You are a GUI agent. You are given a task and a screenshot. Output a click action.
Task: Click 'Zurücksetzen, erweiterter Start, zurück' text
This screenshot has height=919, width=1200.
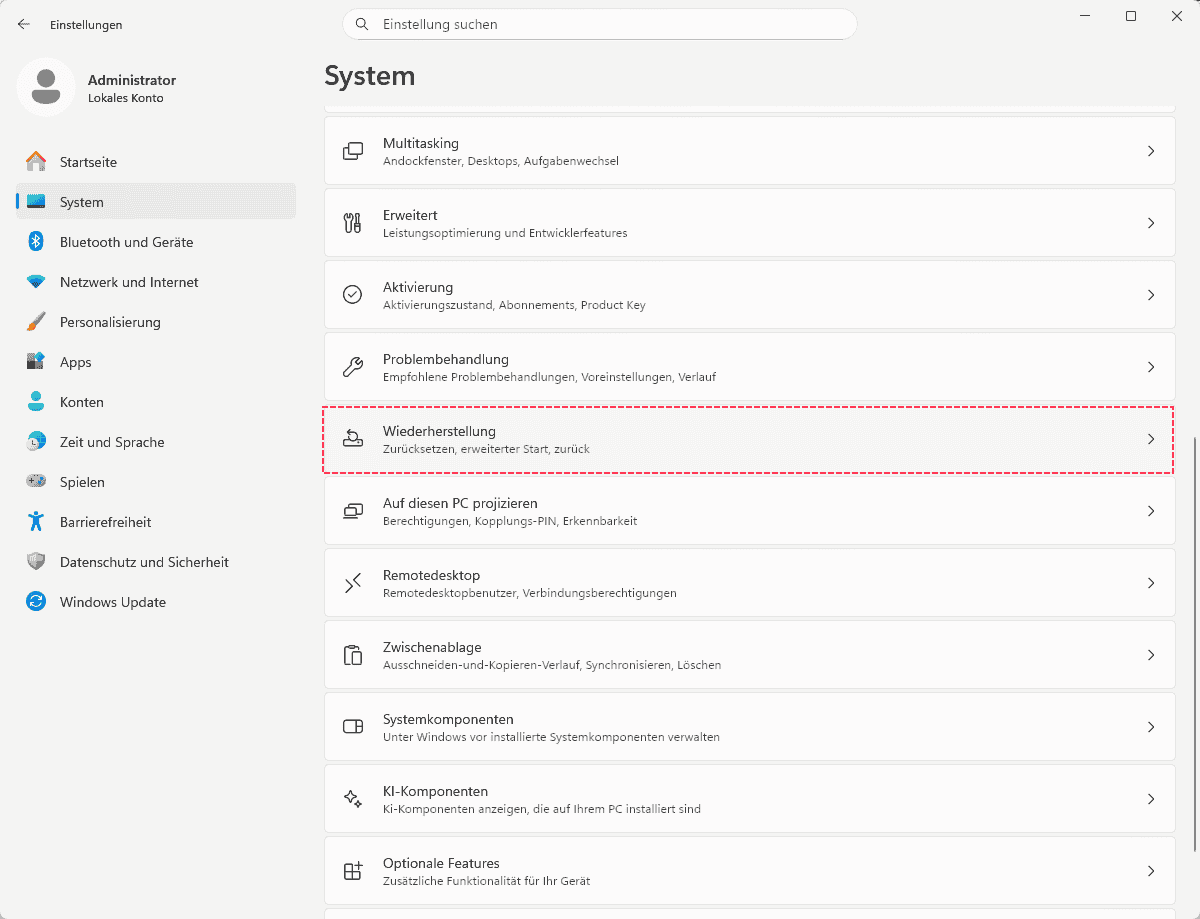click(x=486, y=449)
